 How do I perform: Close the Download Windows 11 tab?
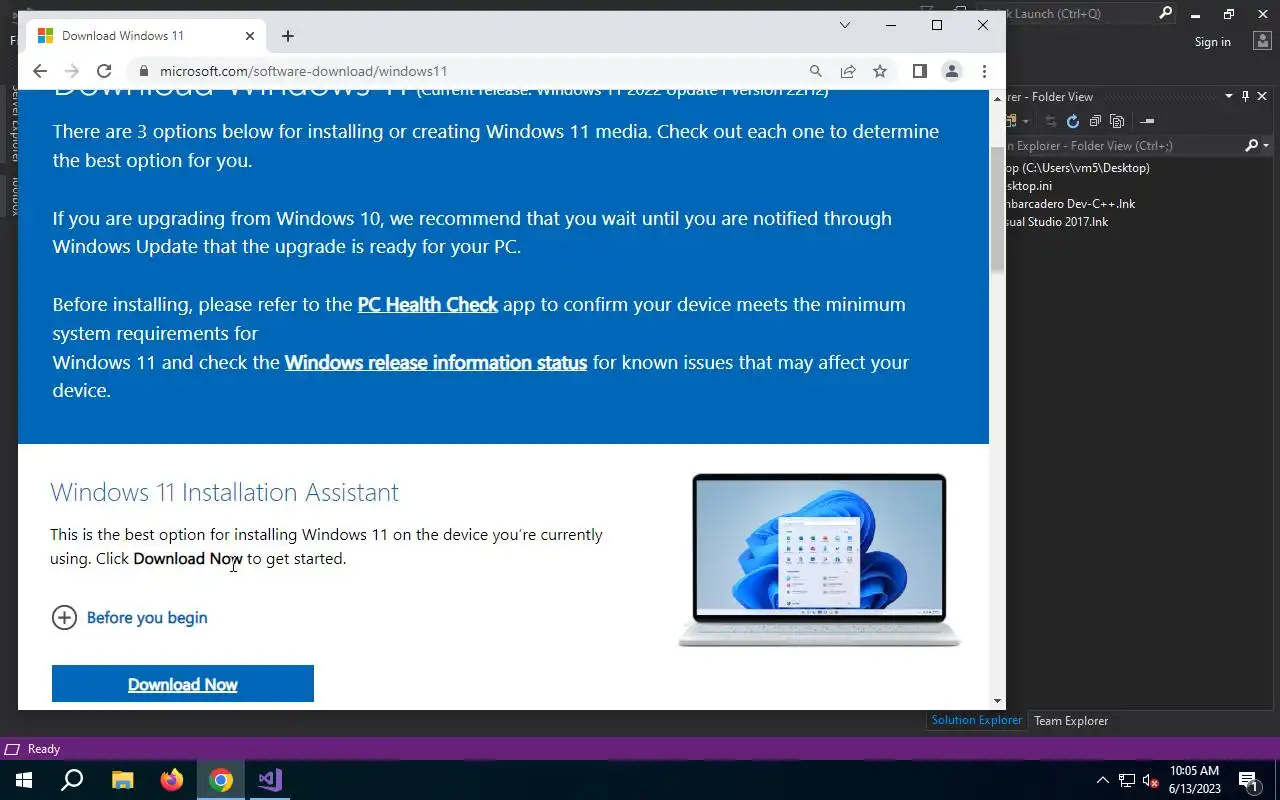coord(250,36)
